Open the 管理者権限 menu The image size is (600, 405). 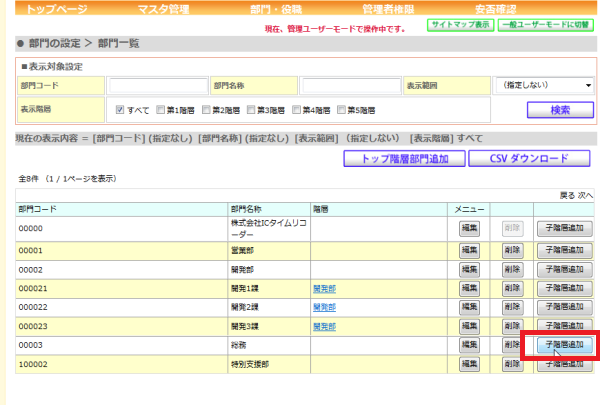(x=388, y=9)
